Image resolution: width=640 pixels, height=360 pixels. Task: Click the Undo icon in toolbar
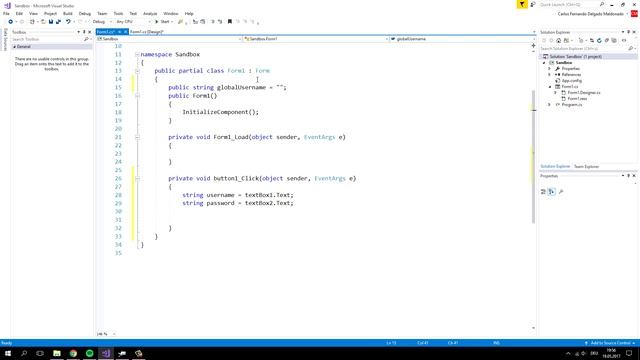point(68,22)
